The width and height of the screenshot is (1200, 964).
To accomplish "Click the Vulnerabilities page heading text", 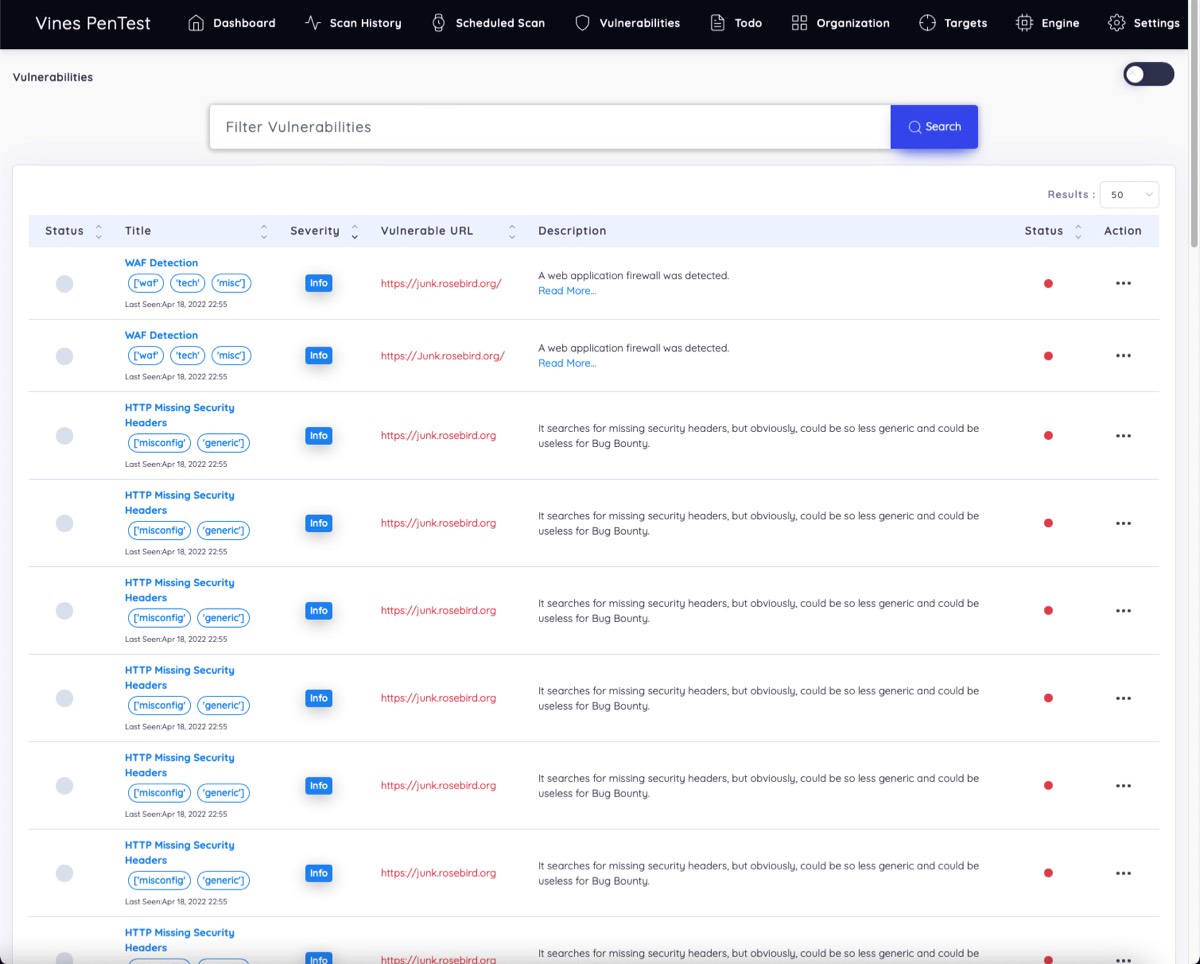I will [53, 77].
